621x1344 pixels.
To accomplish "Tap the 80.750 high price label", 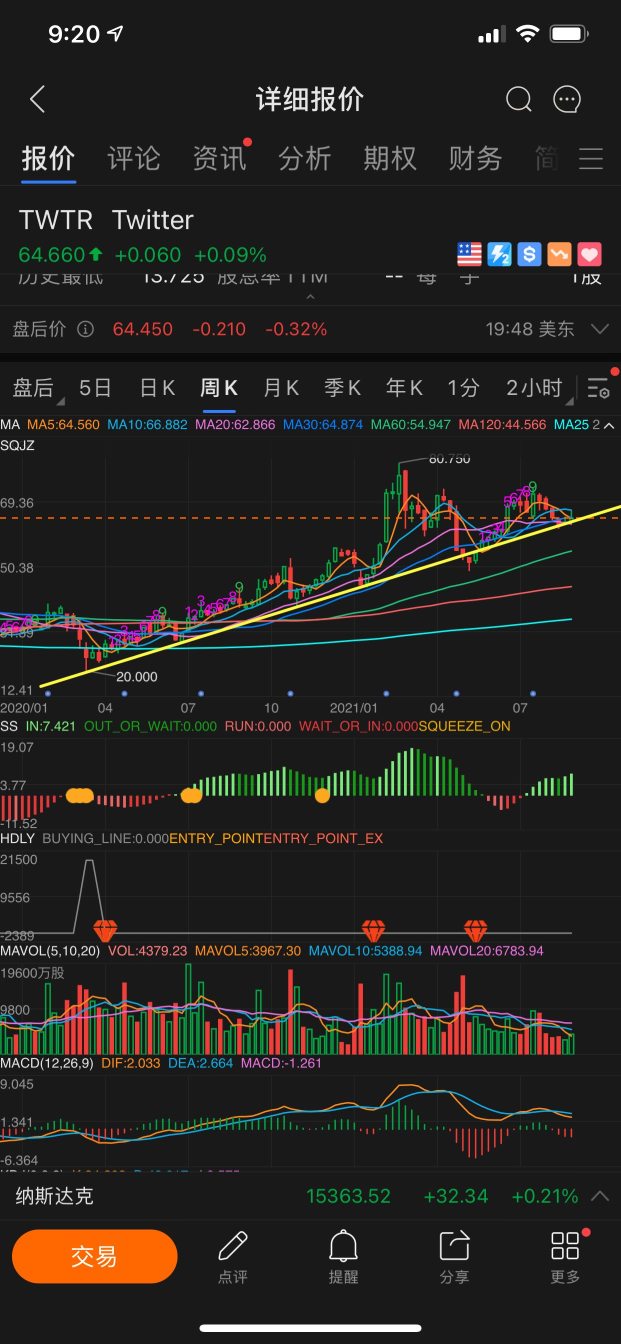I will [449, 459].
